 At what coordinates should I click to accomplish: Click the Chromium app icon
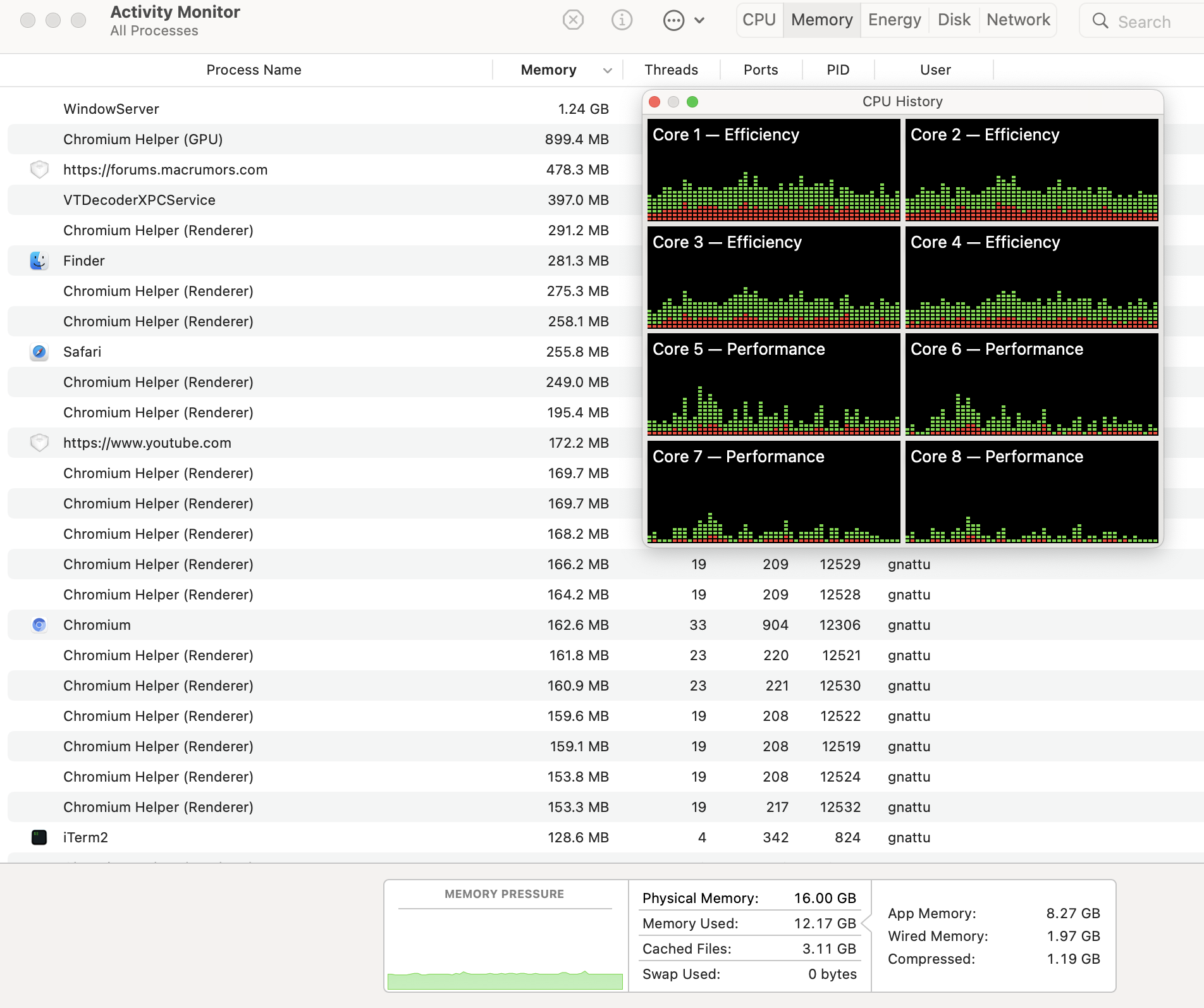(x=39, y=625)
